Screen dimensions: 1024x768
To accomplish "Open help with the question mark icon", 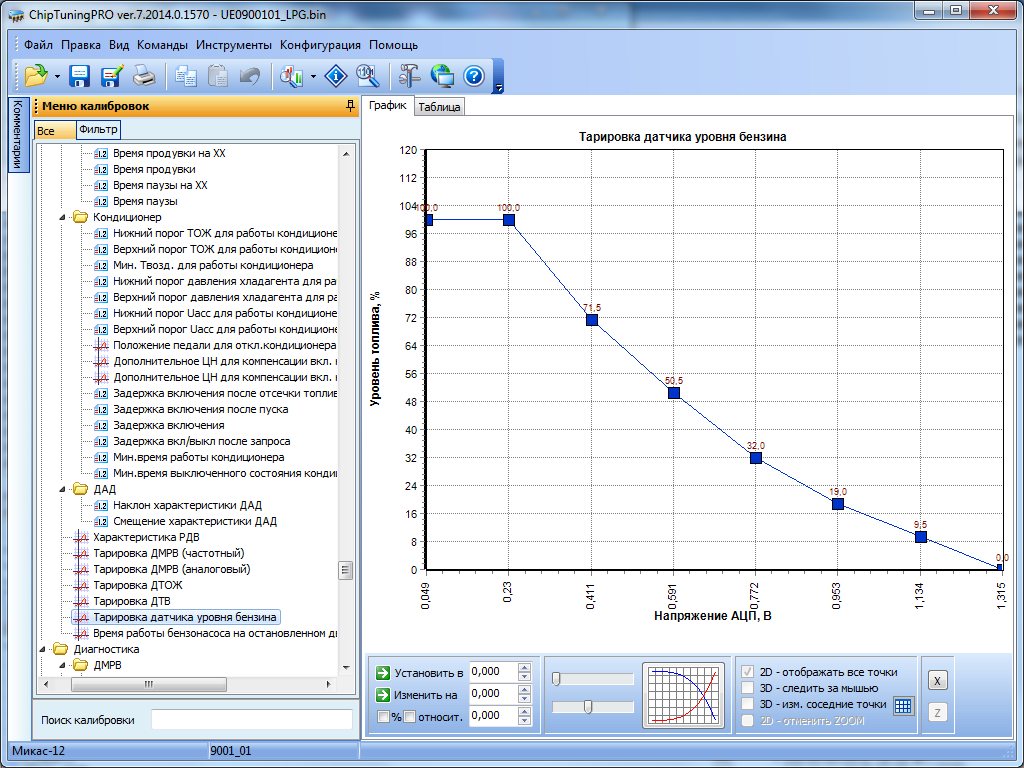I will coord(474,75).
